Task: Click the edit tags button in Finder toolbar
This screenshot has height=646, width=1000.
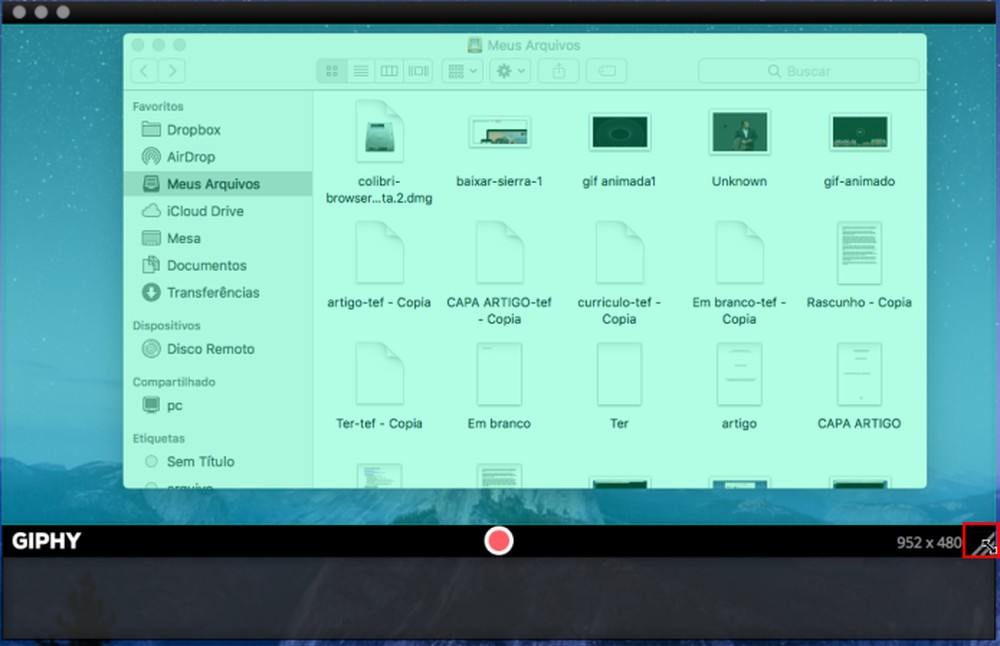Action: pos(607,71)
